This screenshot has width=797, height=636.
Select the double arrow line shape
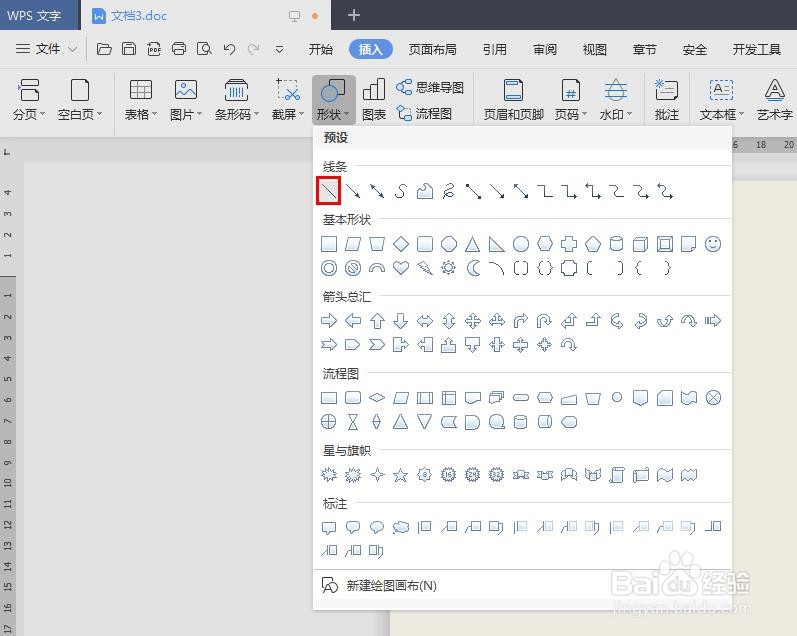[x=377, y=191]
